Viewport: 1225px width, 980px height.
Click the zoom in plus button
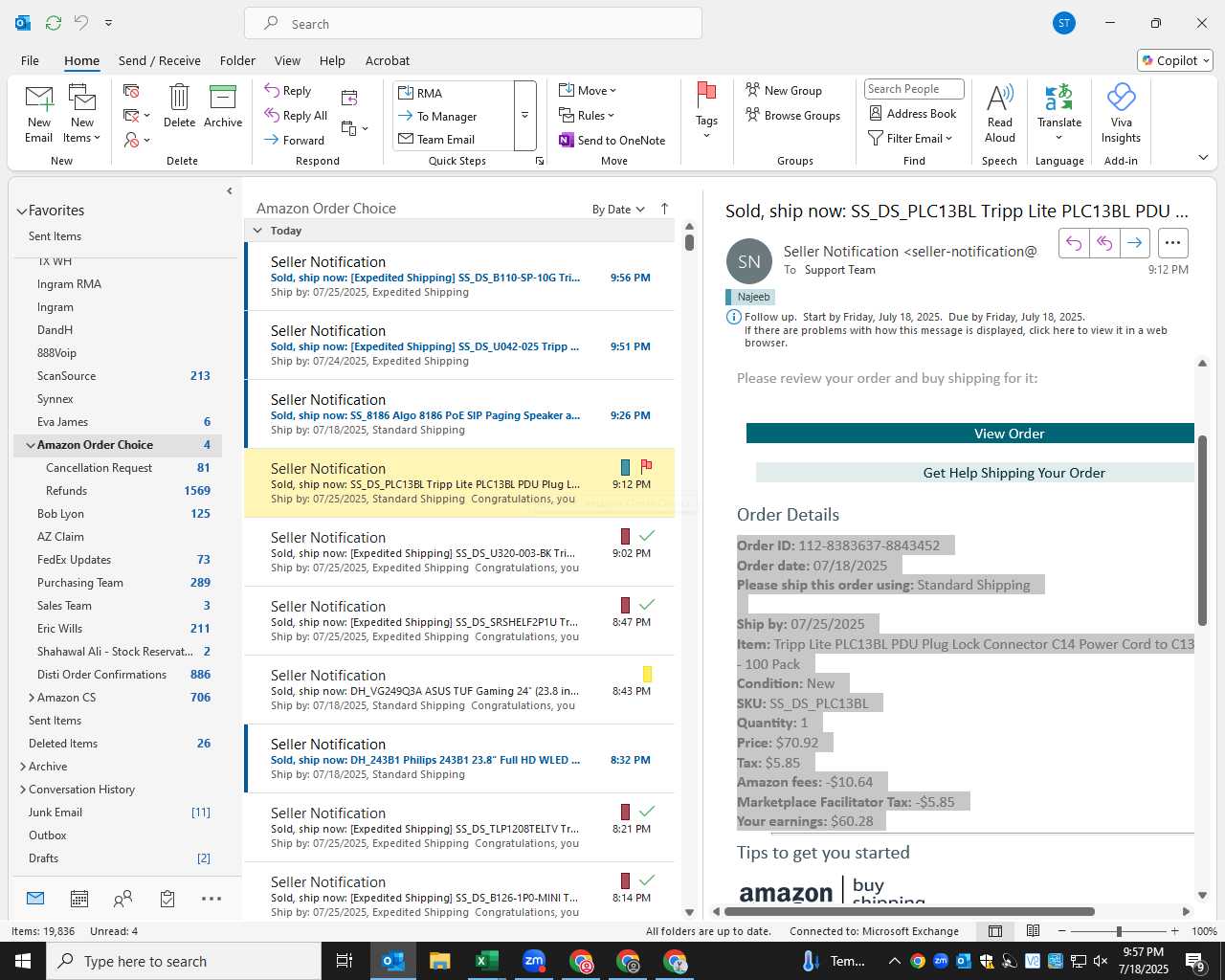pyautogui.click(x=1174, y=931)
